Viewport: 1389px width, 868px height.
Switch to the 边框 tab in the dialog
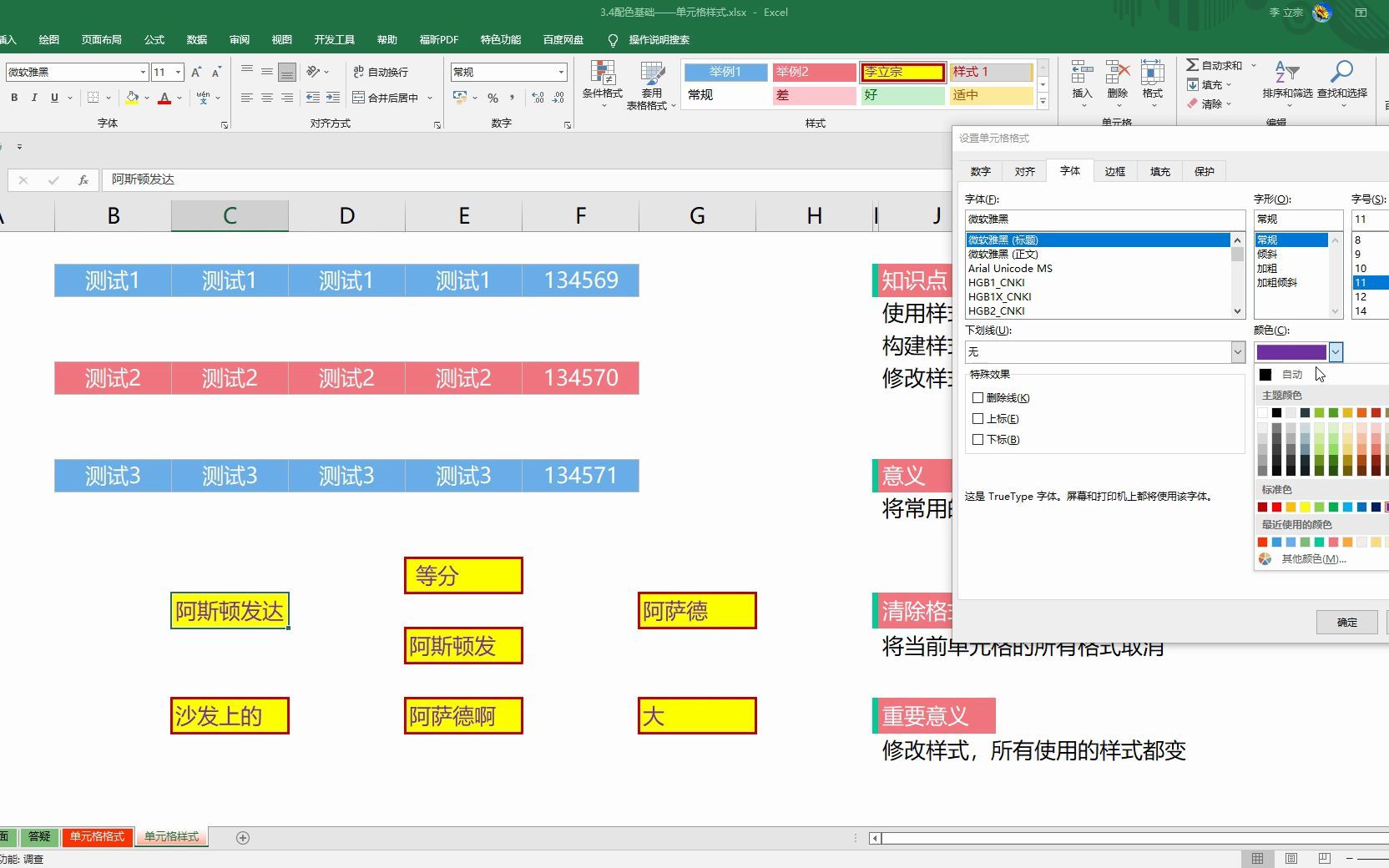pyautogui.click(x=1114, y=170)
